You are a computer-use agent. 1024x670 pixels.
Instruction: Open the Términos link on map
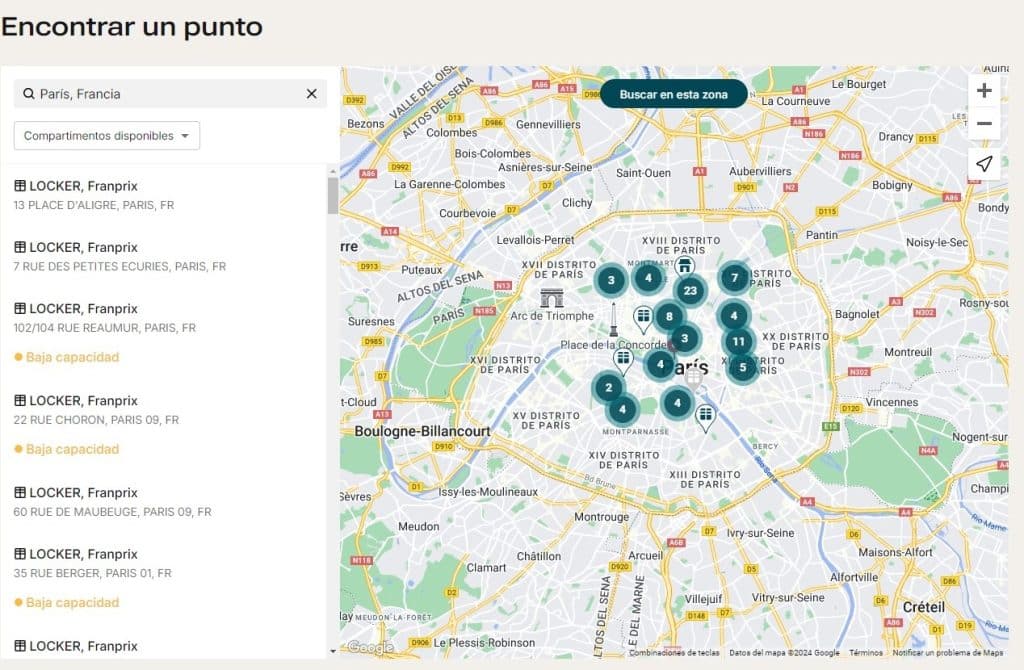865,652
